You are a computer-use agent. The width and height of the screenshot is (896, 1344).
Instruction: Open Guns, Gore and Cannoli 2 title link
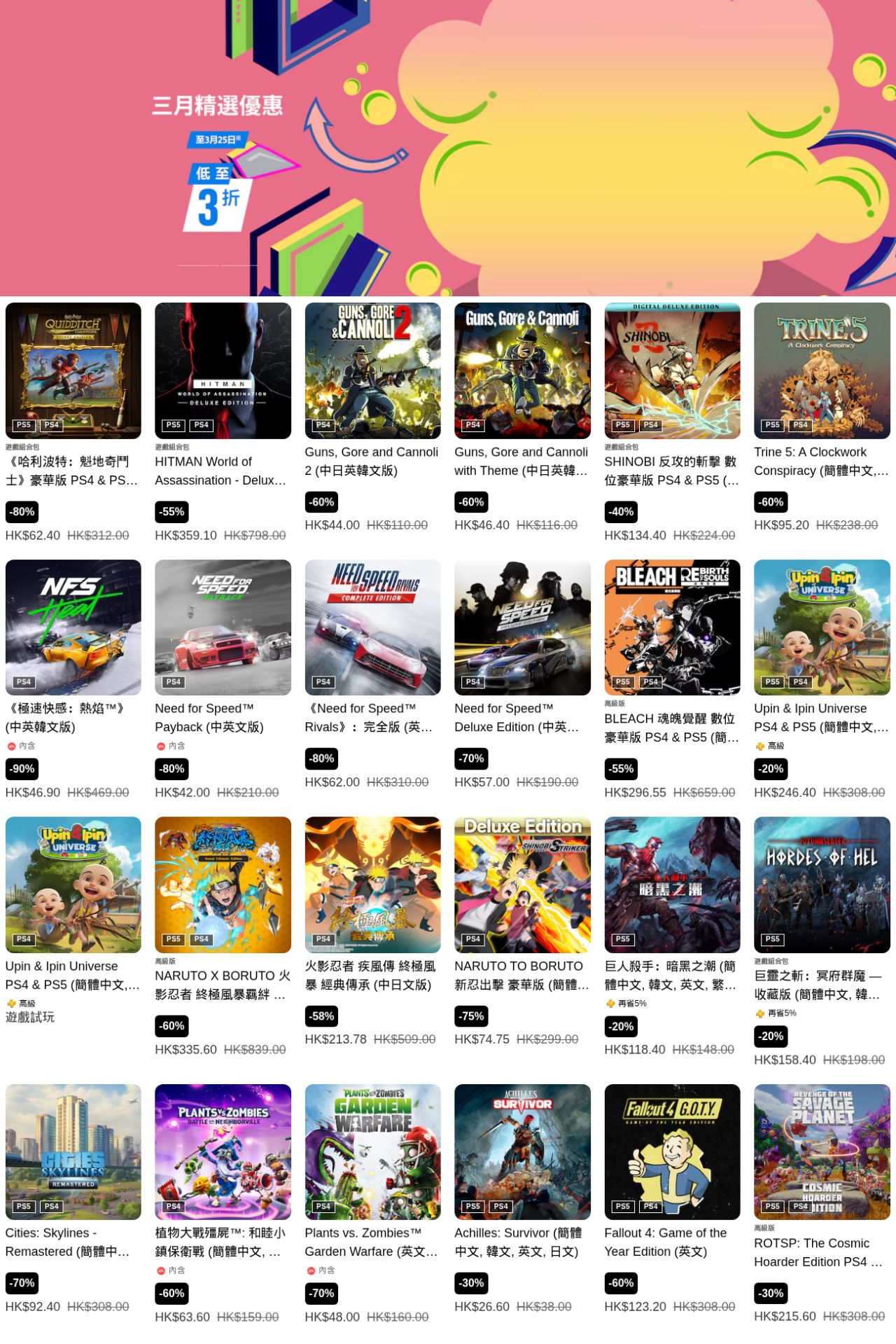click(x=372, y=462)
